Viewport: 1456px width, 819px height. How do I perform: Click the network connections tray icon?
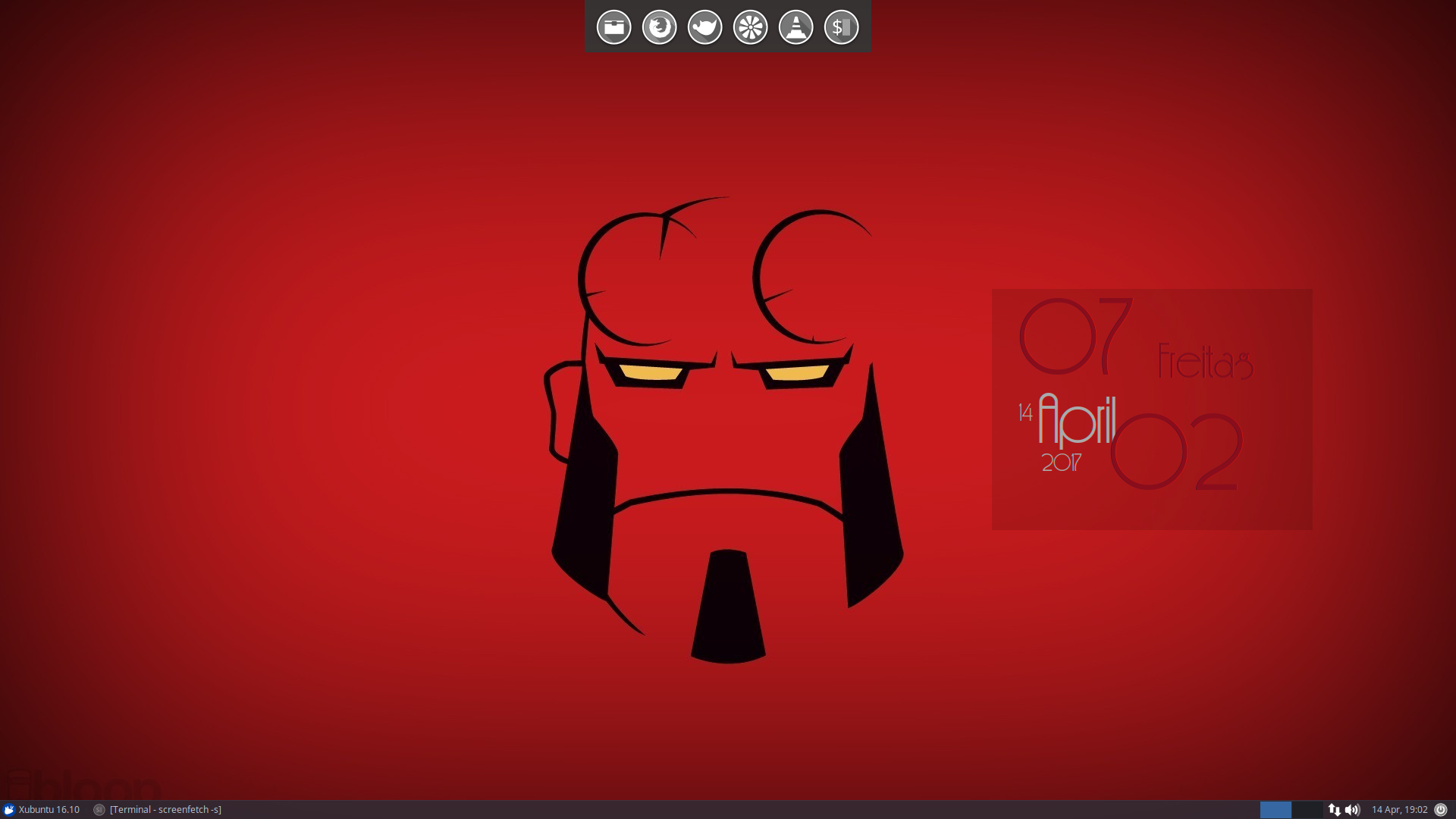tap(1334, 810)
